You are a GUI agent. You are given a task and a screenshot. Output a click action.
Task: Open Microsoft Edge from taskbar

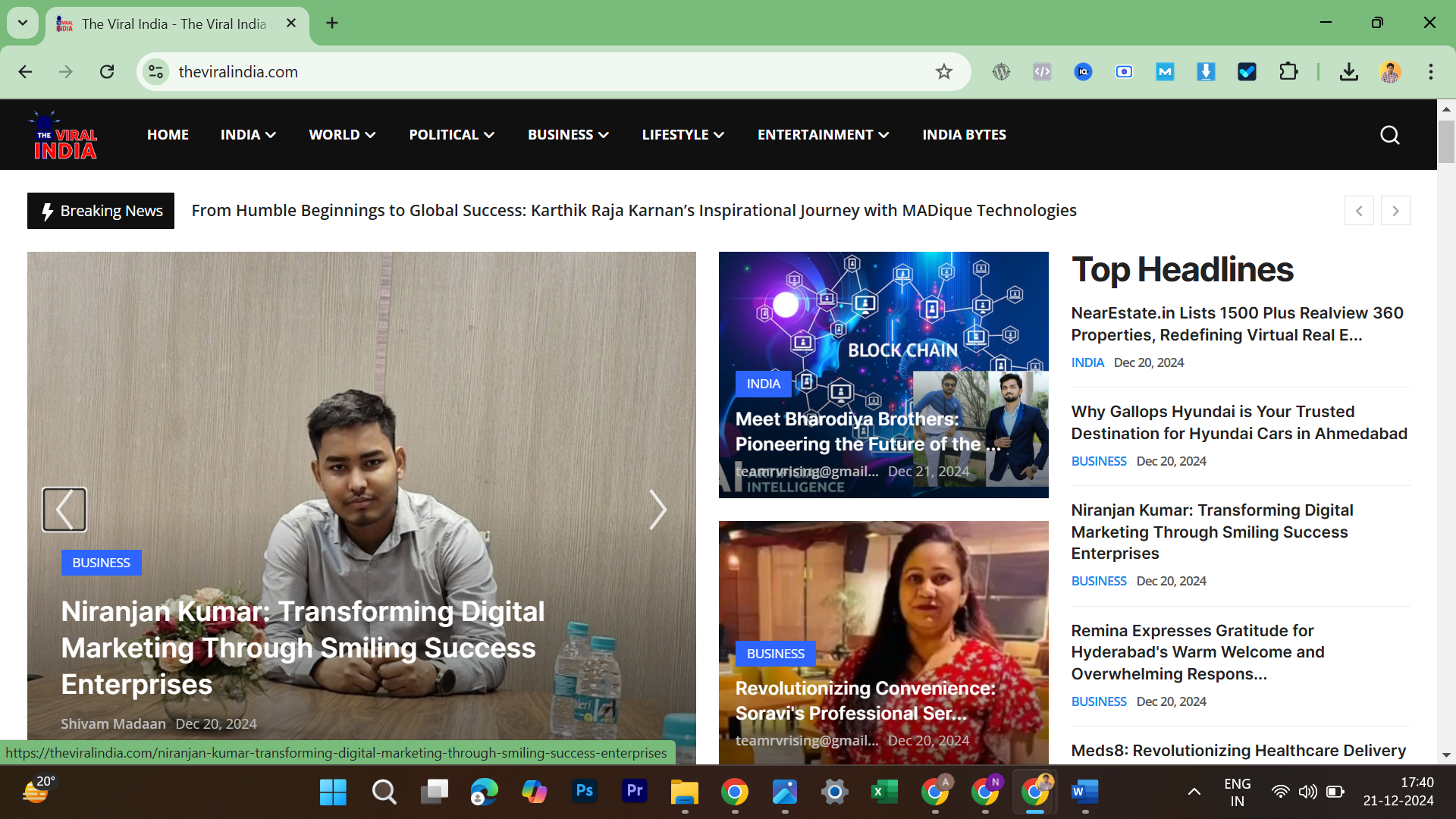[484, 792]
